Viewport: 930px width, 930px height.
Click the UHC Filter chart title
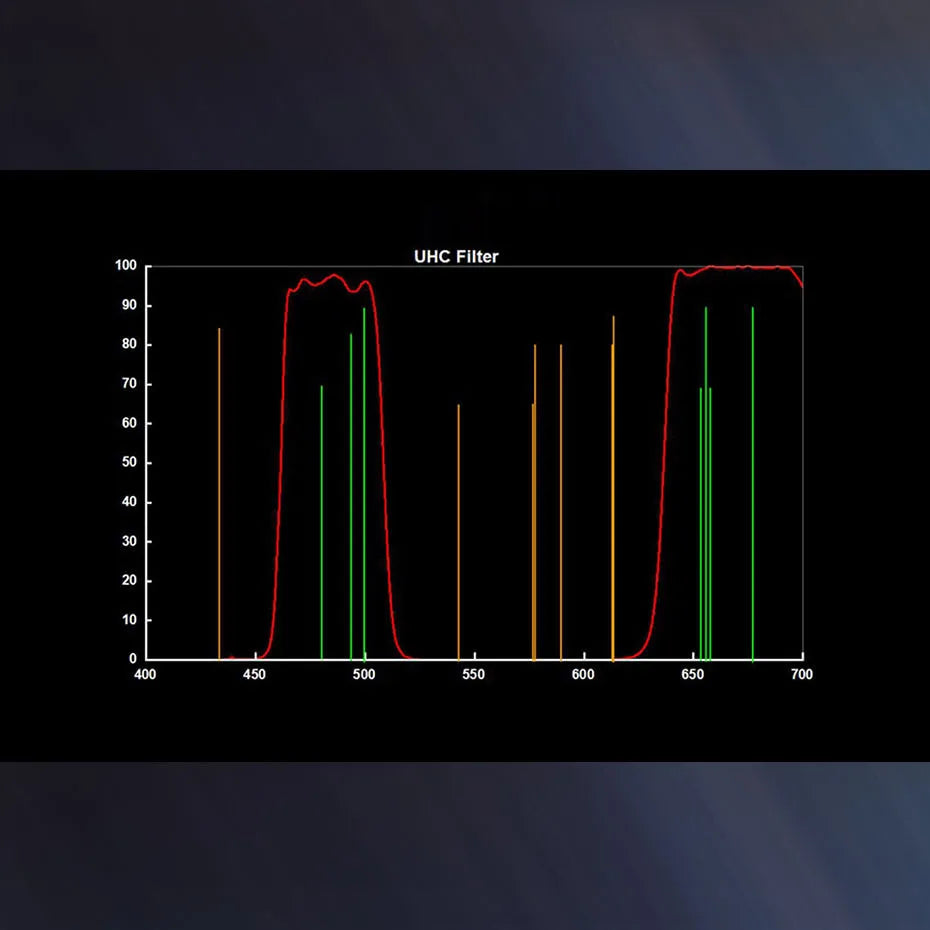point(456,257)
